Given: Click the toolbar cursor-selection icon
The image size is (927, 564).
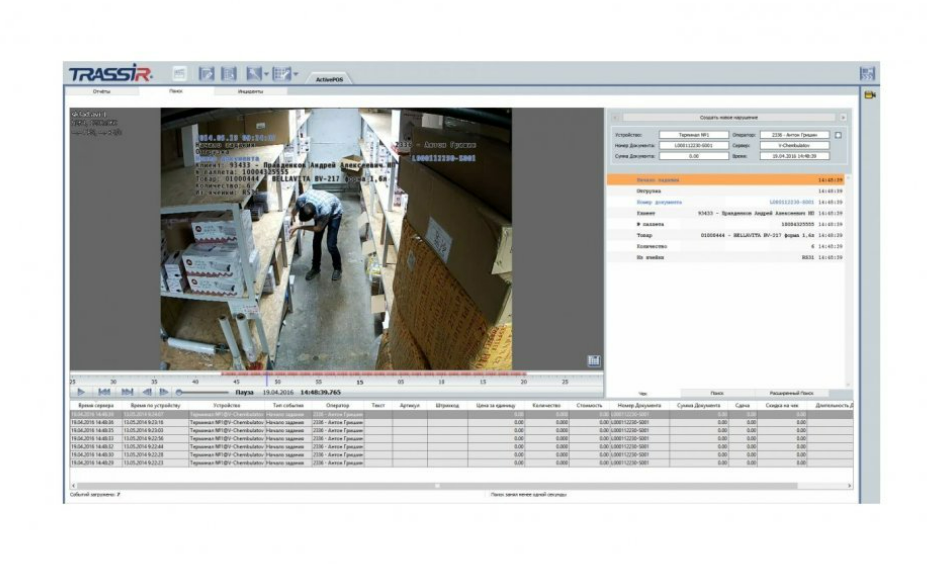Looking at the screenshot, I should tap(254, 73).
